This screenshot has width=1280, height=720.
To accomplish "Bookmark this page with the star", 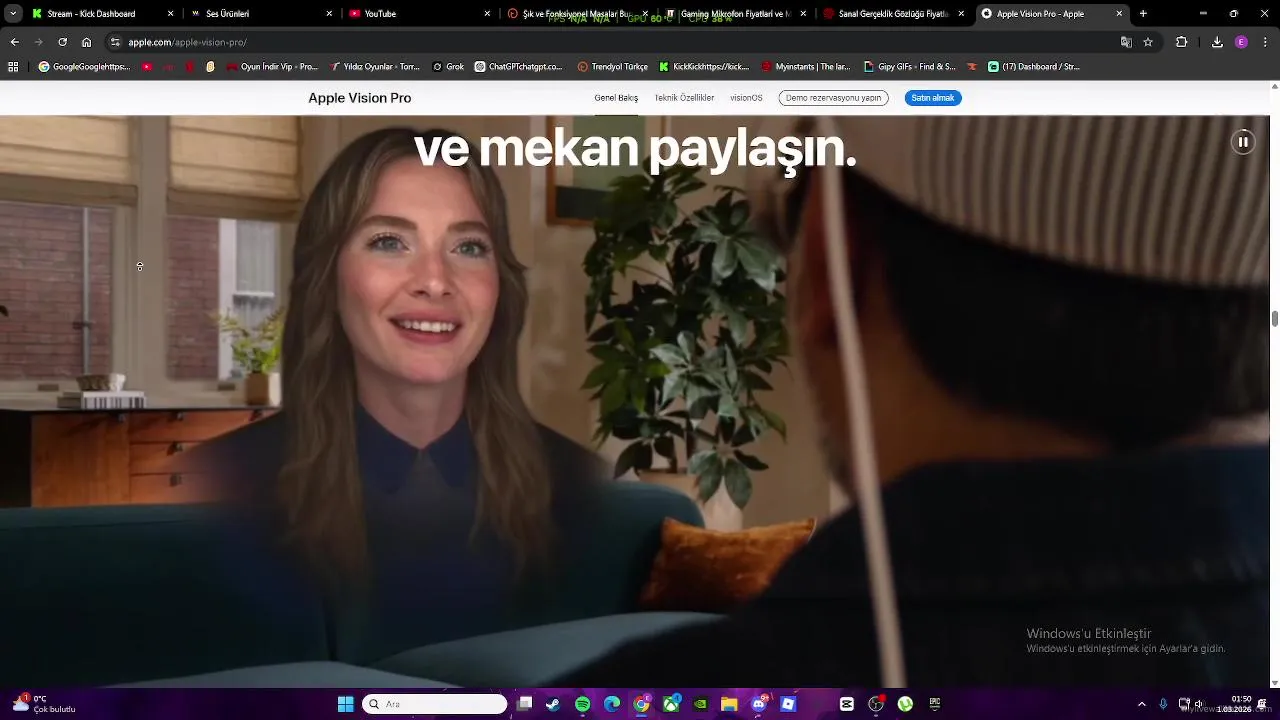I will pos(1148,42).
